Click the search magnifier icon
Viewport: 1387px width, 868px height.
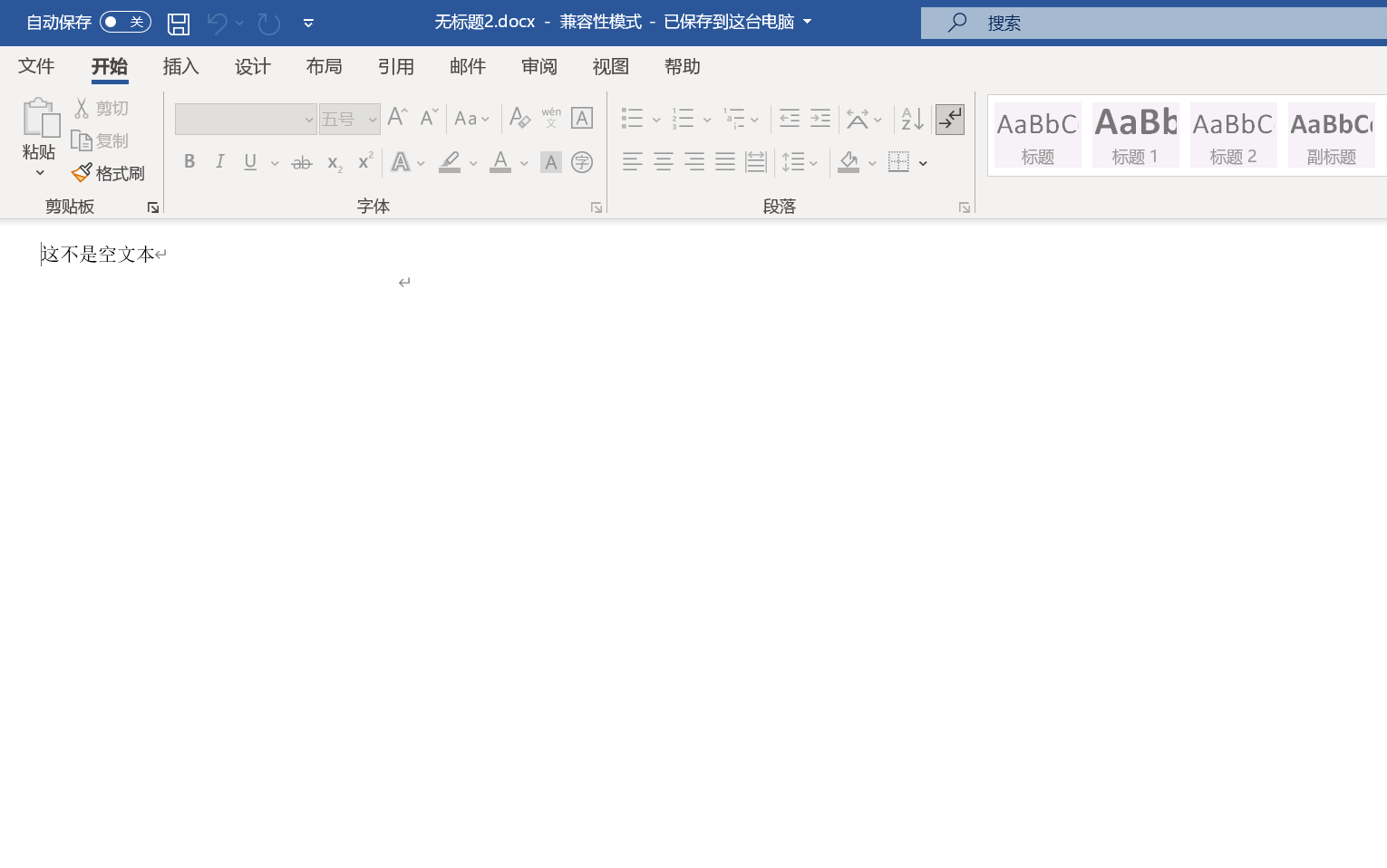click(957, 23)
